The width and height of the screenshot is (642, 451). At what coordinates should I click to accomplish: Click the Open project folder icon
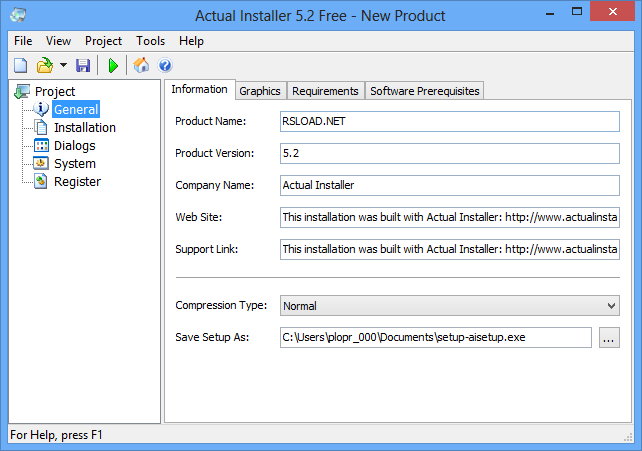tap(45, 65)
